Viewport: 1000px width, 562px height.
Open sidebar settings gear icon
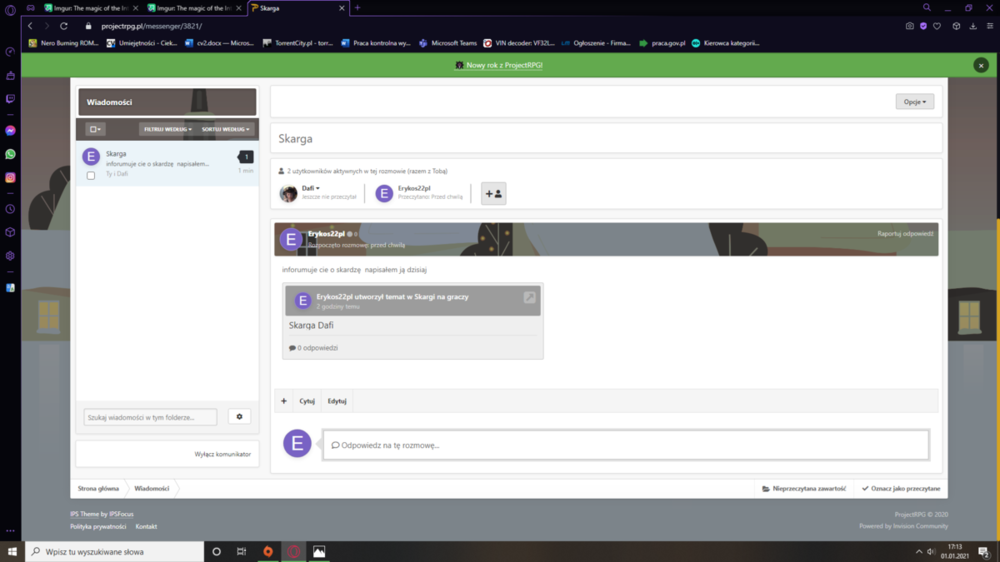pyautogui.click(x=10, y=256)
